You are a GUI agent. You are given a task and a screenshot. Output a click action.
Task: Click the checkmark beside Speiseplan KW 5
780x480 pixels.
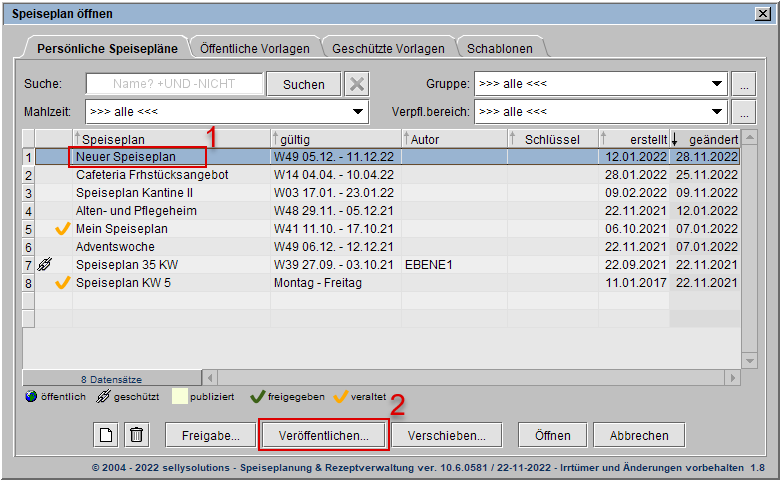pyautogui.click(x=62, y=283)
